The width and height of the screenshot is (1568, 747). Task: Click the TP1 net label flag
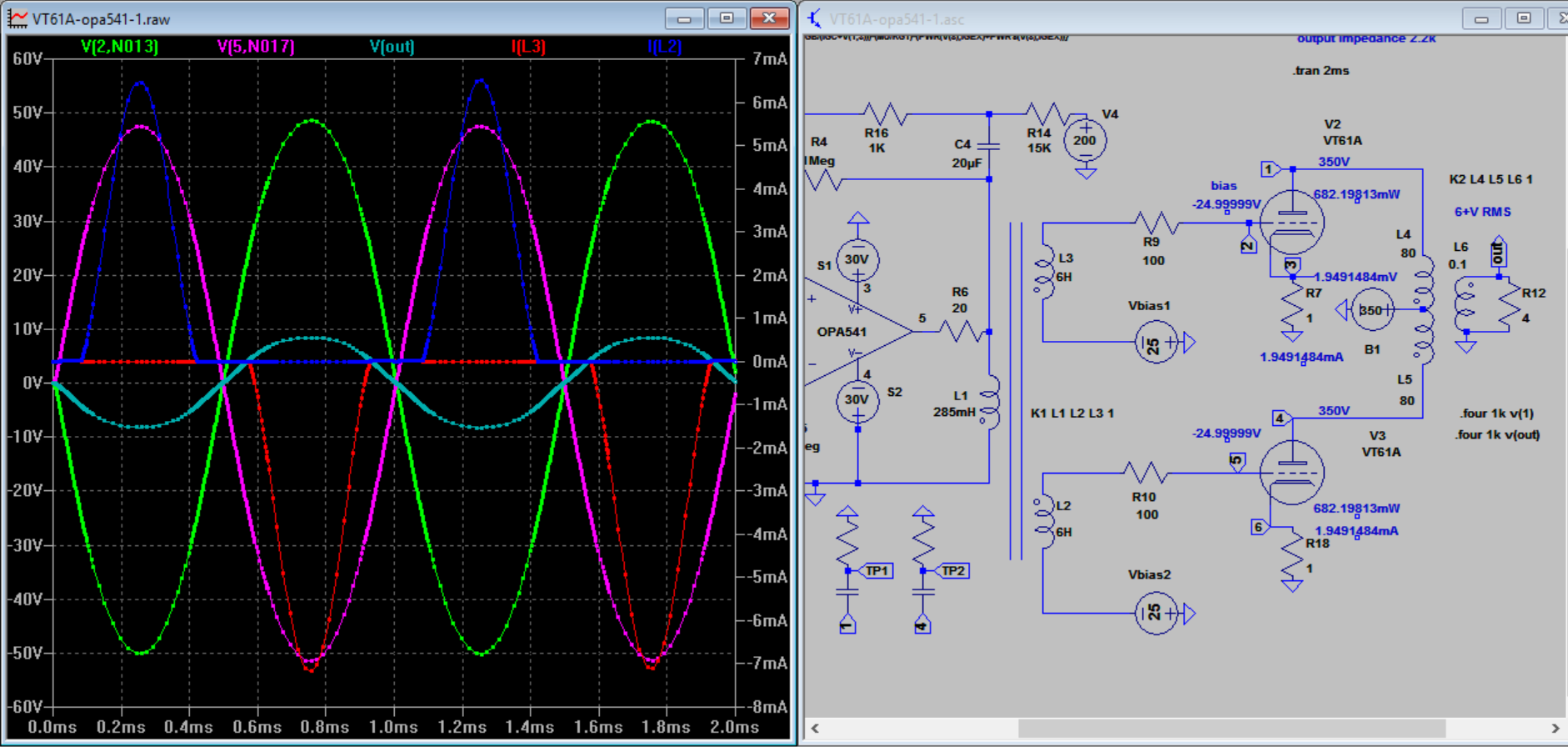(876, 571)
